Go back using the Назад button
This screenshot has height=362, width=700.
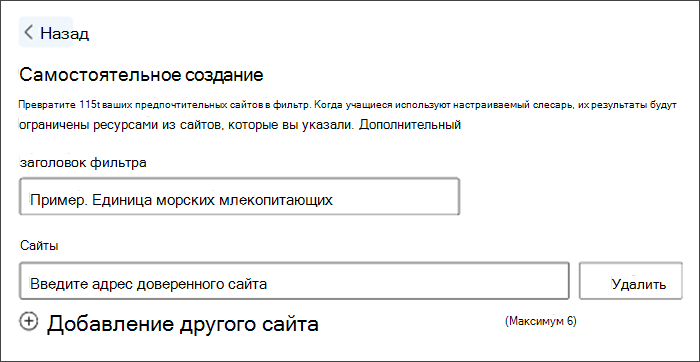click(46, 32)
